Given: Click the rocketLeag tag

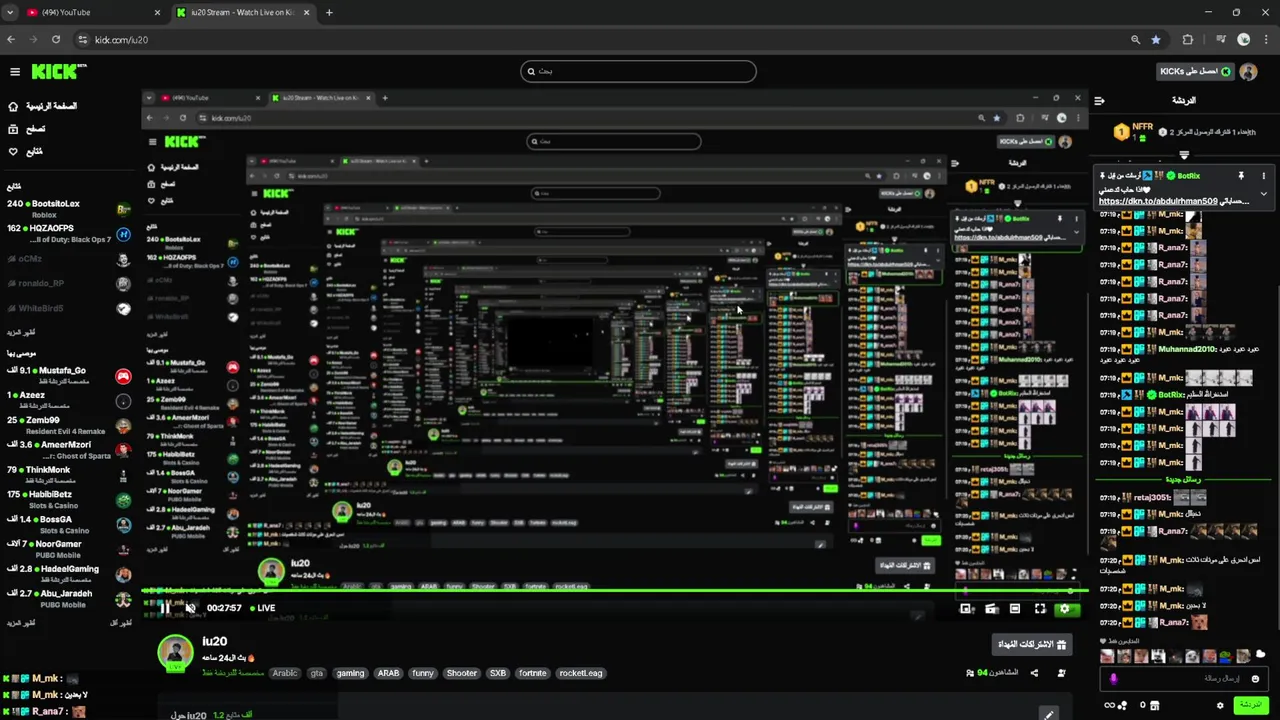Looking at the screenshot, I should (581, 673).
